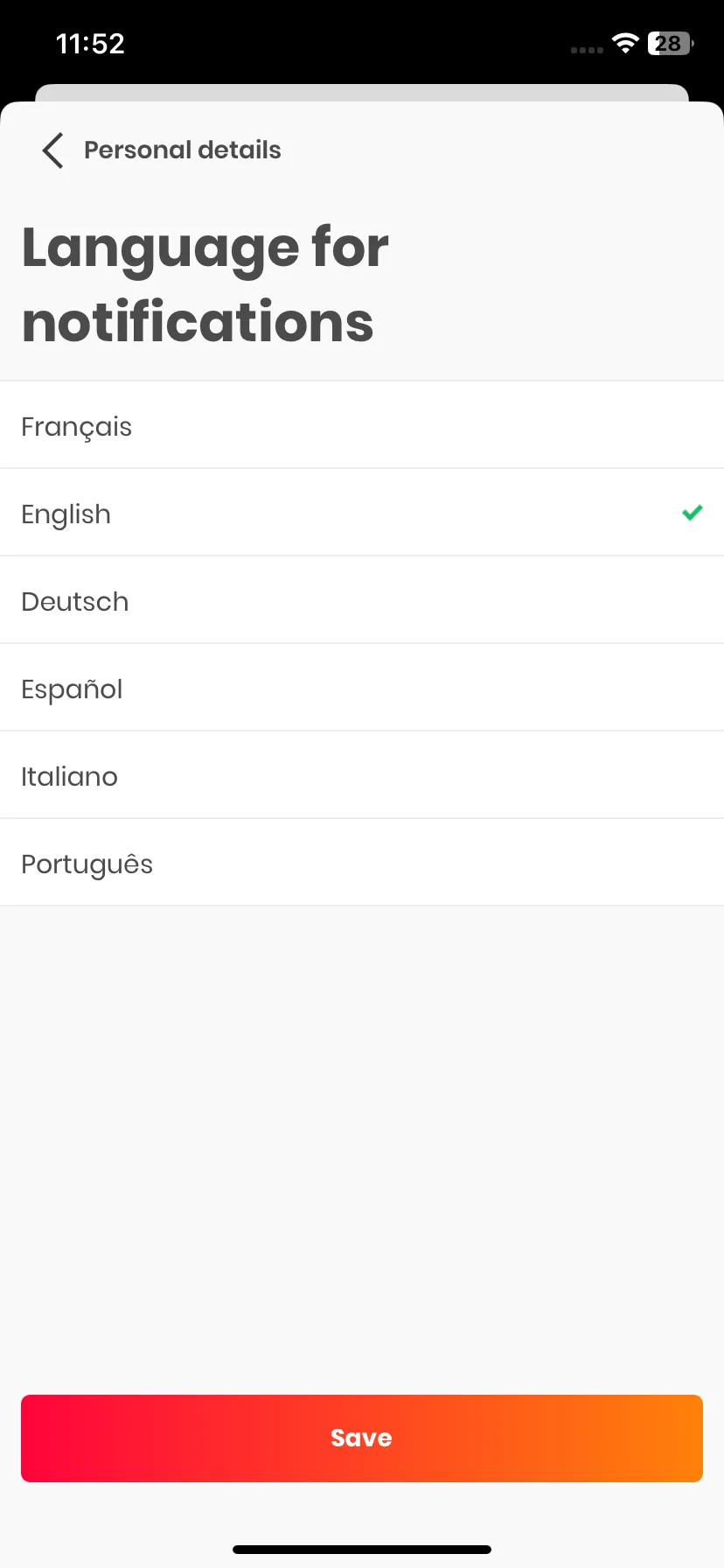Tap the grey sheet handle behind the modal
Viewport: 724px width, 1568px height.
click(362, 93)
